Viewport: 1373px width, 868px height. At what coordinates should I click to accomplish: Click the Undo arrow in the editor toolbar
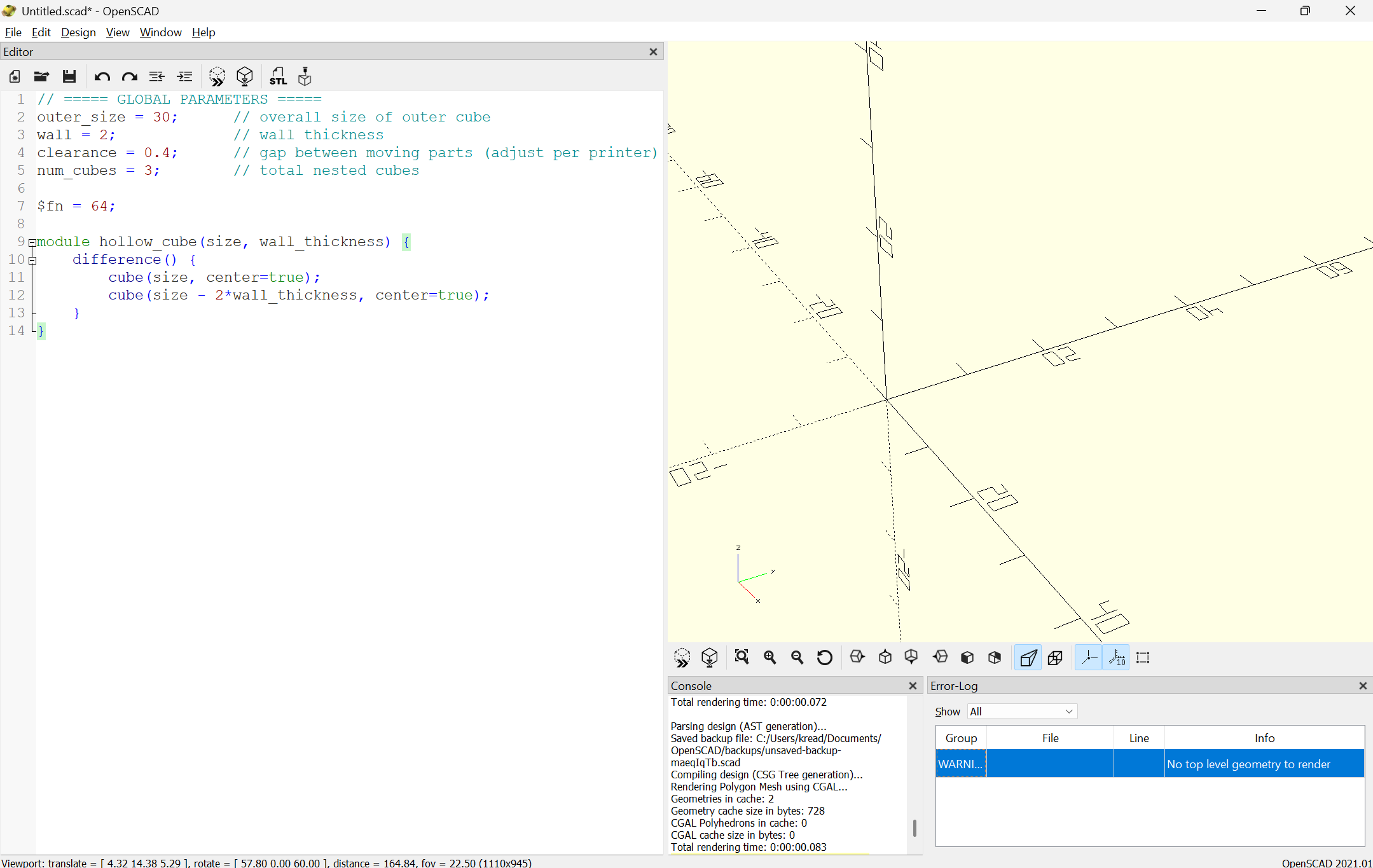(x=102, y=76)
